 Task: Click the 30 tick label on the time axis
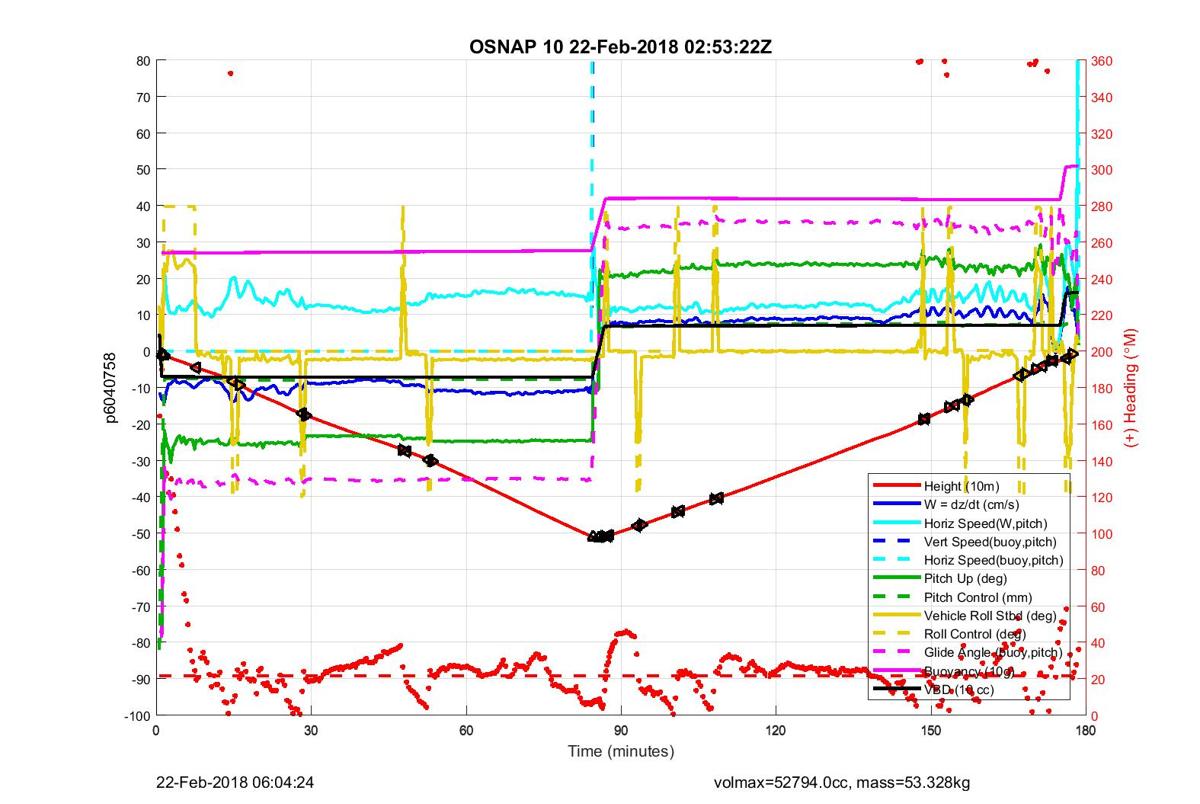pos(311,731)
